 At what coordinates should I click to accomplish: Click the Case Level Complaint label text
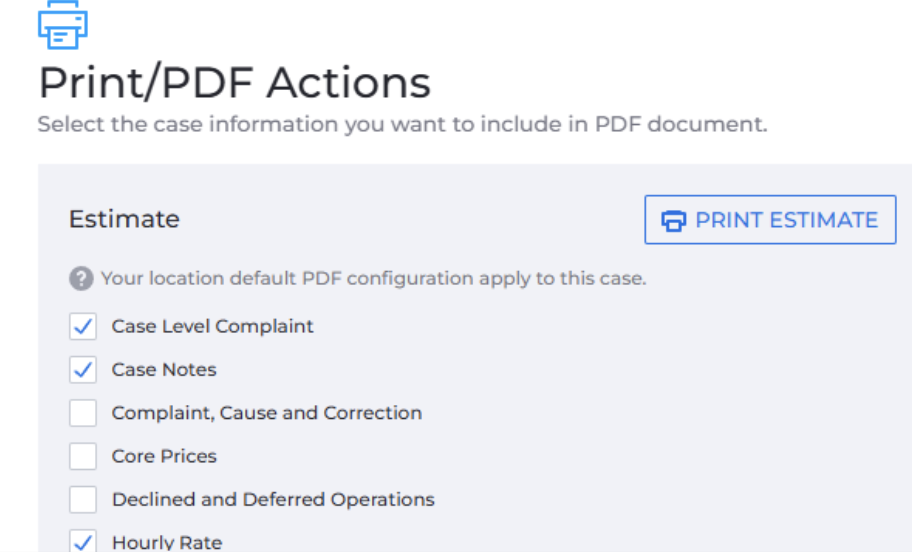click(x=212, y=326)
